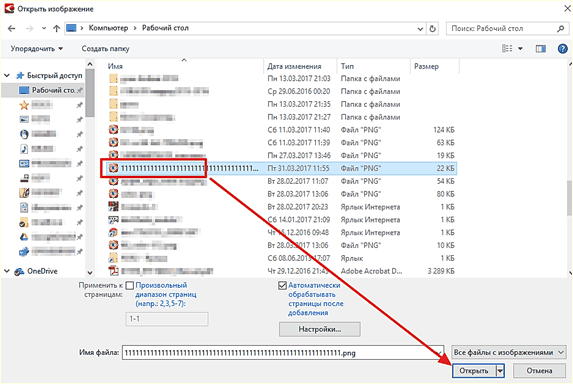Select folder modified Пн 13.03.2017 21:03
The height and width of the screenshot is (384, 573).
(281, 79)
